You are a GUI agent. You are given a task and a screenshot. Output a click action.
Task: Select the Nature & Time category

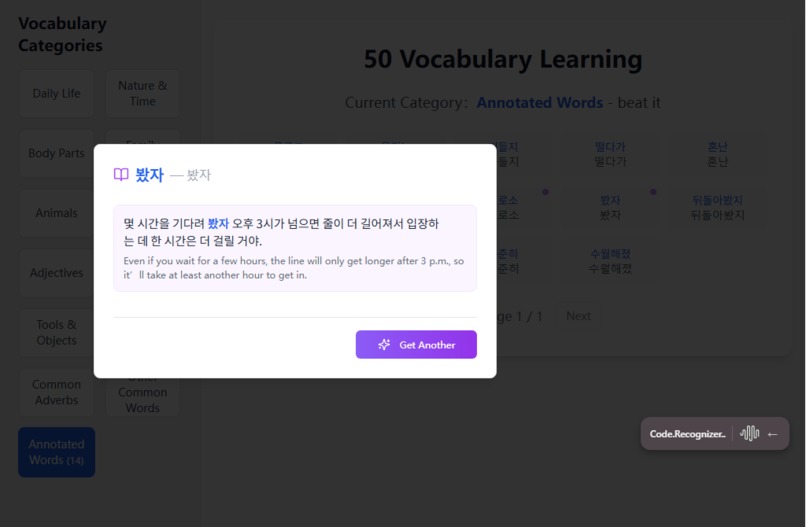[x=142, y=94]
